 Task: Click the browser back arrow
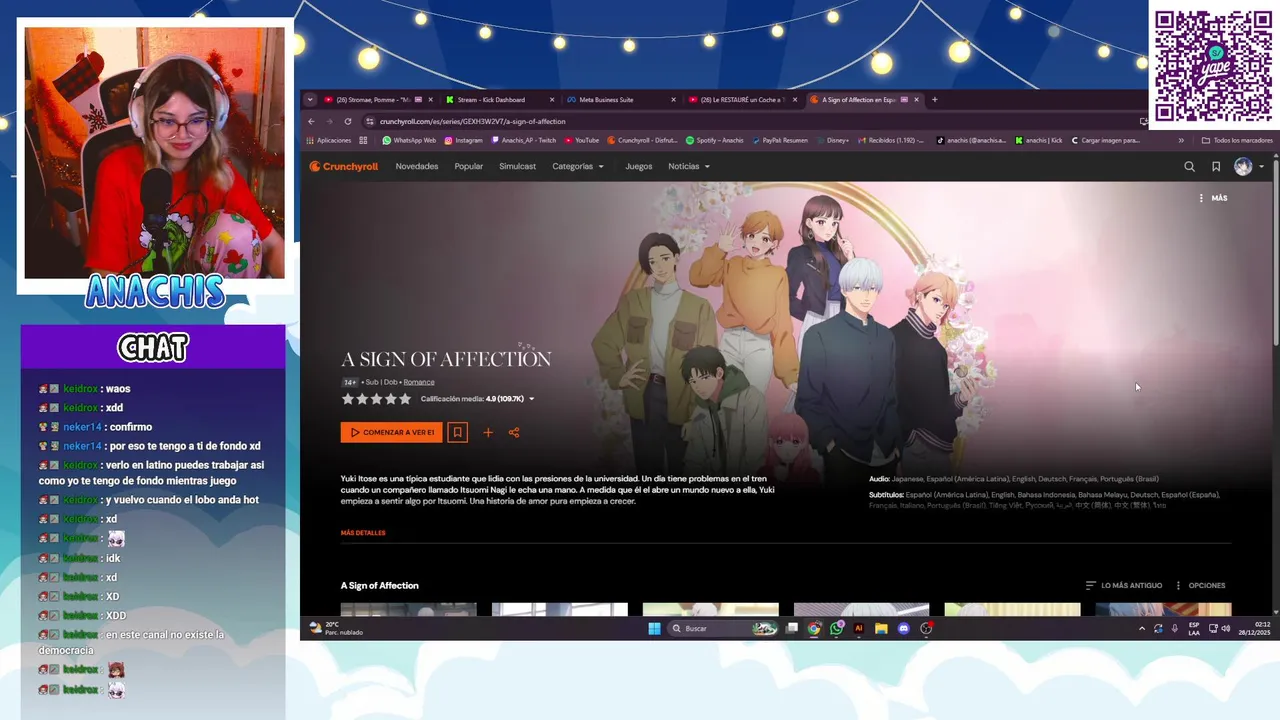point(311,121)
